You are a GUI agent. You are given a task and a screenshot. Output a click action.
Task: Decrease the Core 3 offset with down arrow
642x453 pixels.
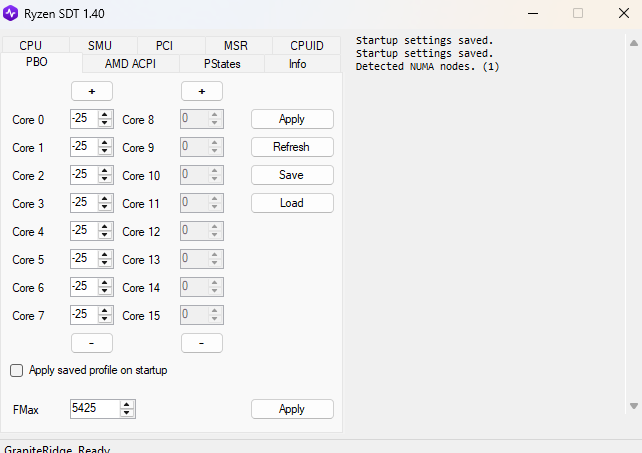click(105, 207)
